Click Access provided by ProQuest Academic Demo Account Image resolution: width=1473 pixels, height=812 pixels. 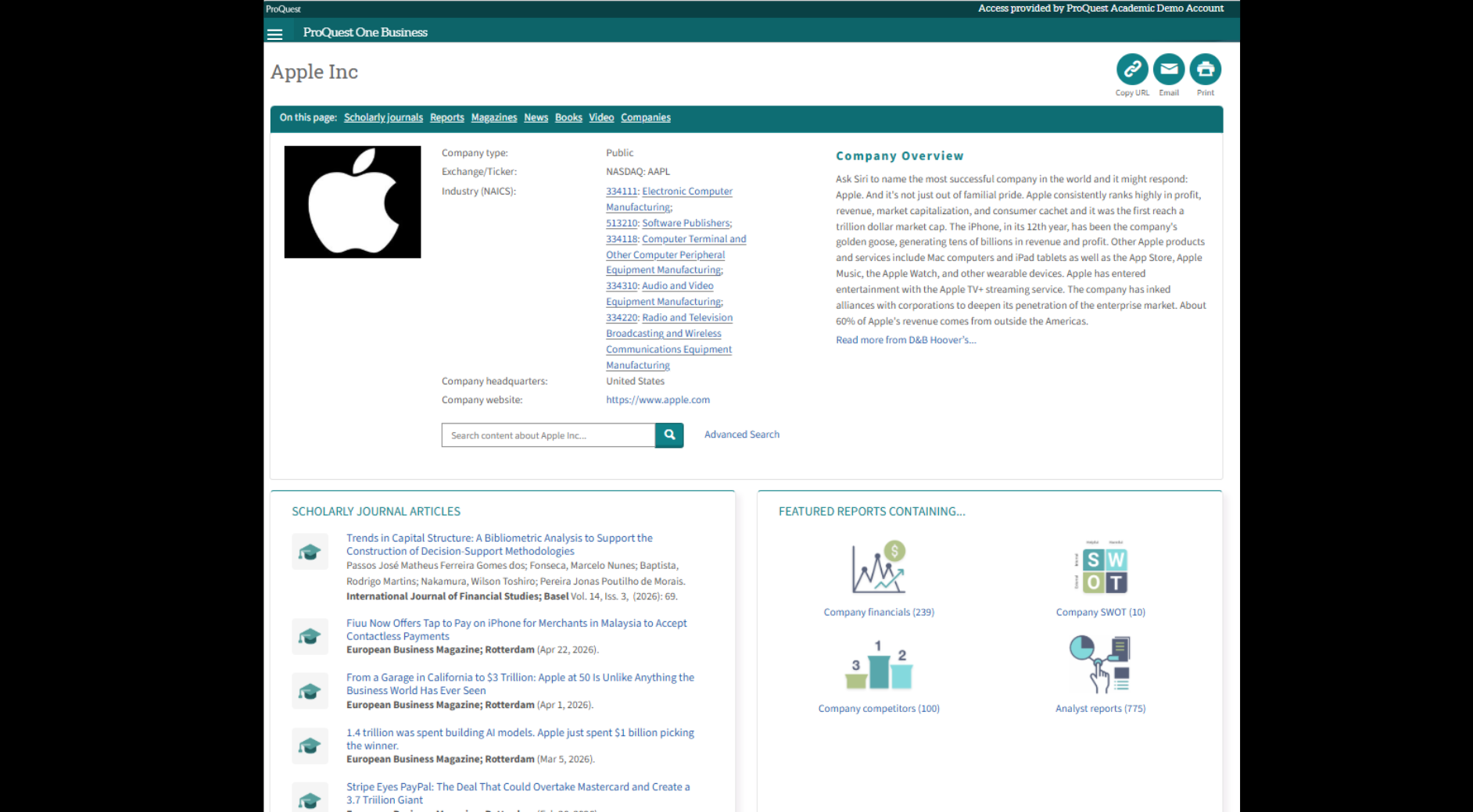(1101, 8)
